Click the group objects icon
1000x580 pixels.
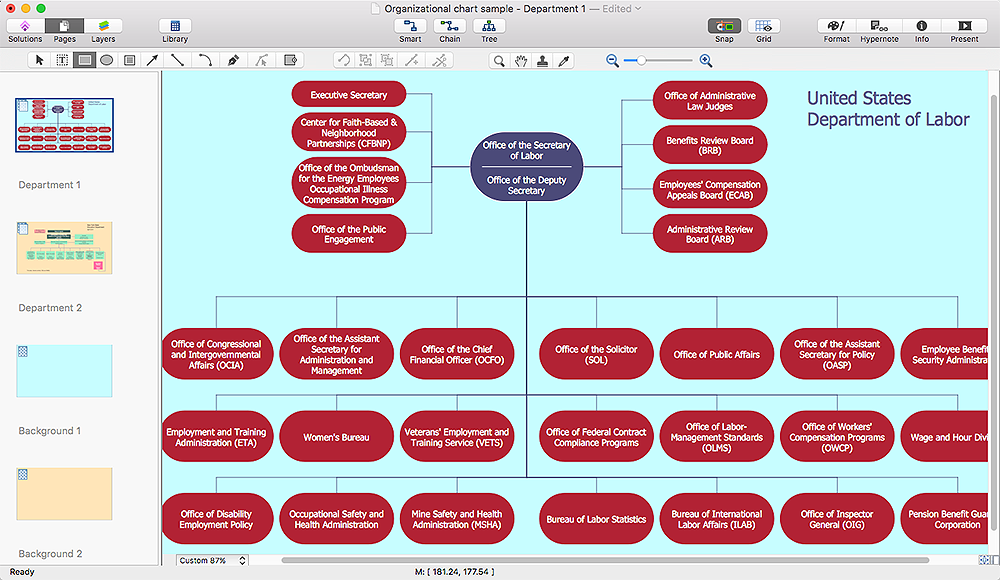(365, 61)
